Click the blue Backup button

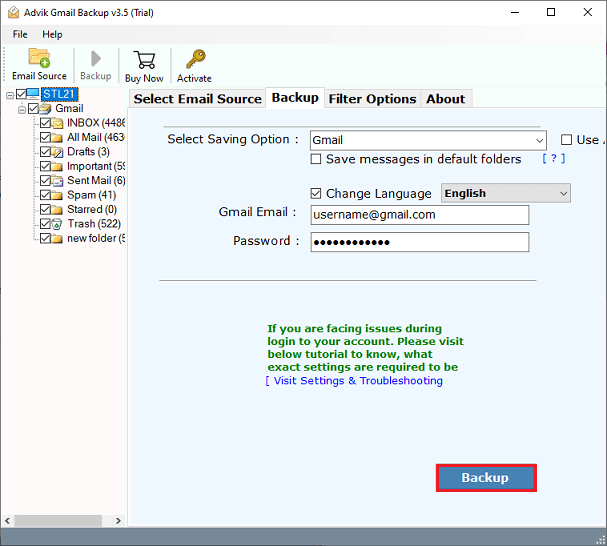point(486,478)
